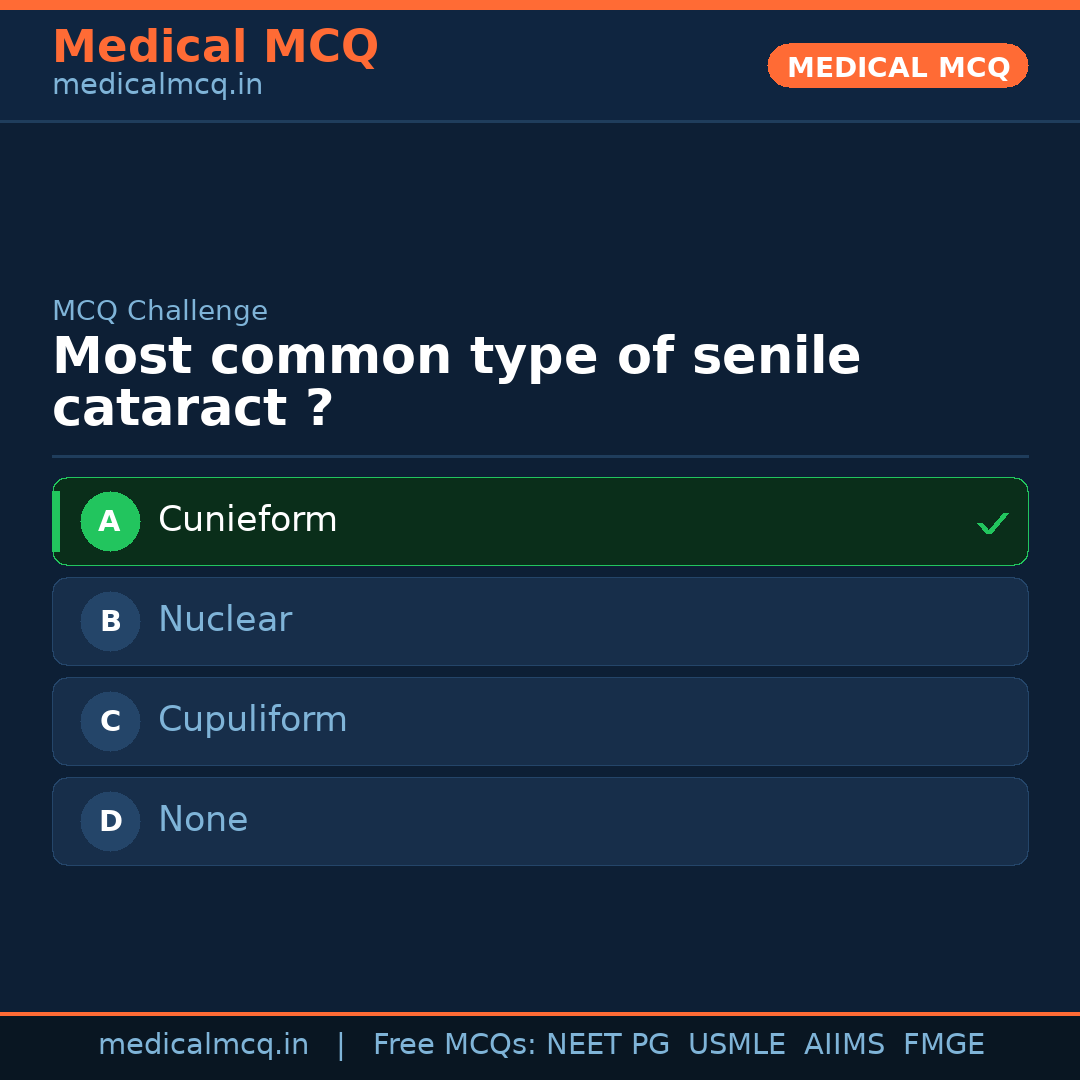Click the Medical MCQ title logo
Image resolution: width=1080 pixels, height=1080 pixels.
click(x=215, y=46)
